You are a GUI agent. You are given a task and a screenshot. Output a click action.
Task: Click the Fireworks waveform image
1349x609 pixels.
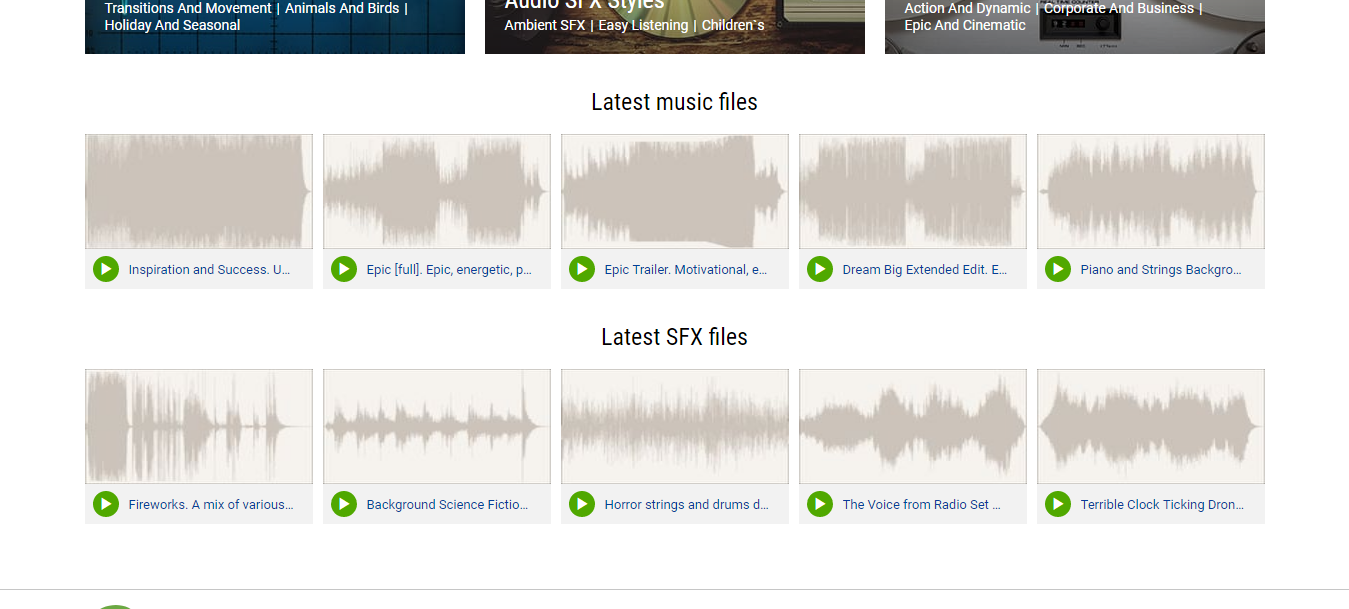[199, 426]
